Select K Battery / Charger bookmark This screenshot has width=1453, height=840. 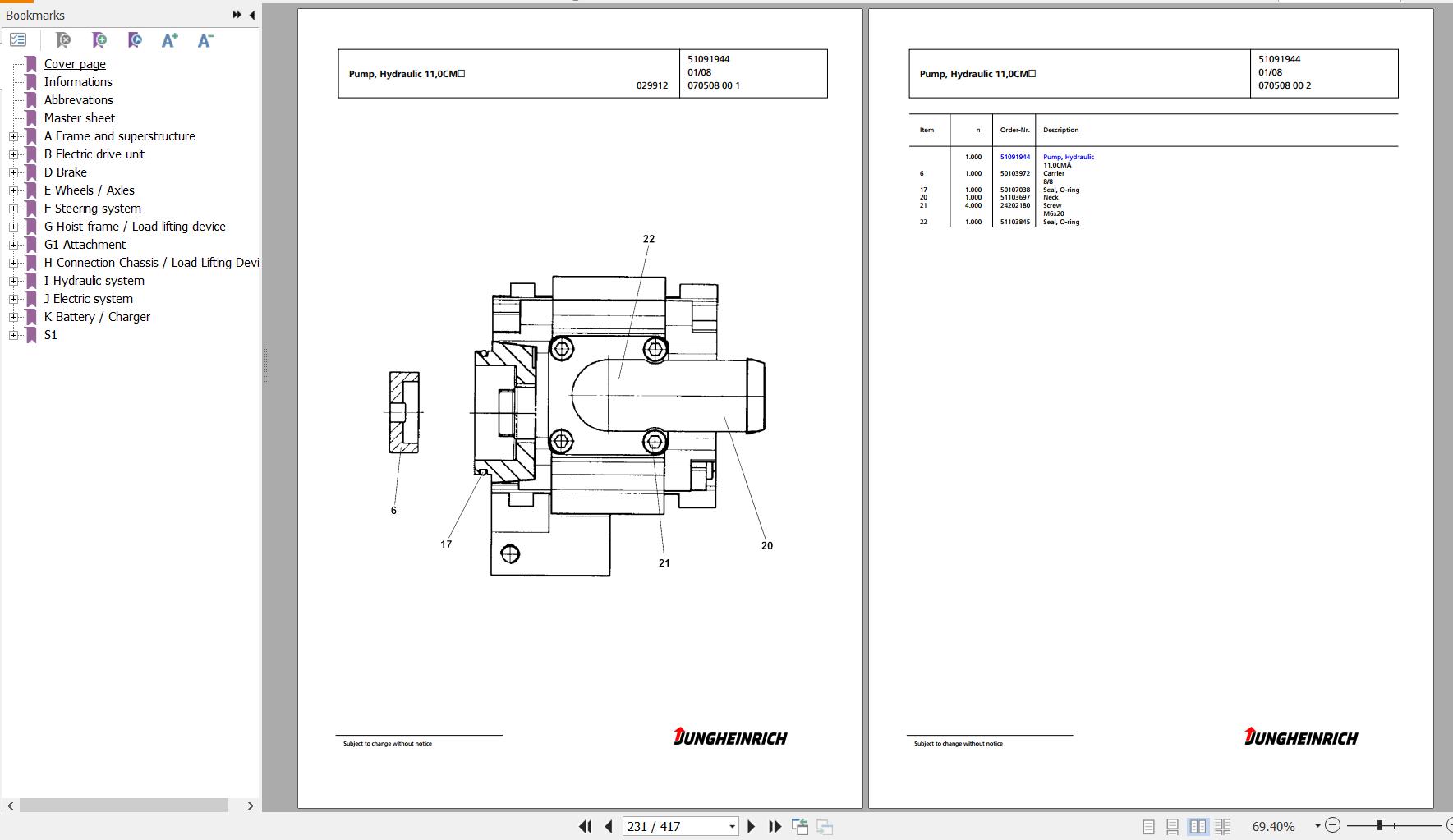point(97,317)
